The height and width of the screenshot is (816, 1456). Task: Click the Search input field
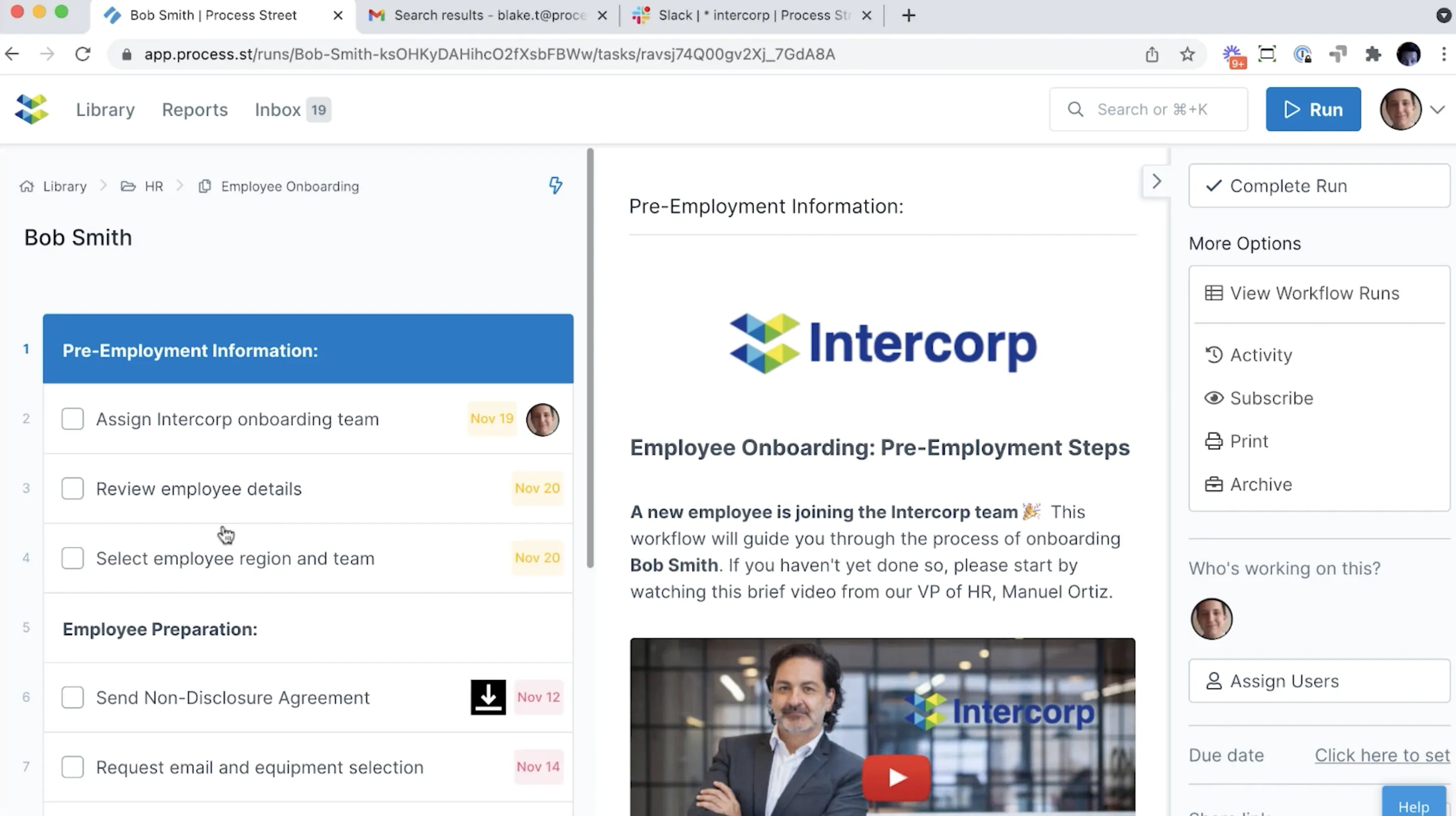pos(1149,109)
